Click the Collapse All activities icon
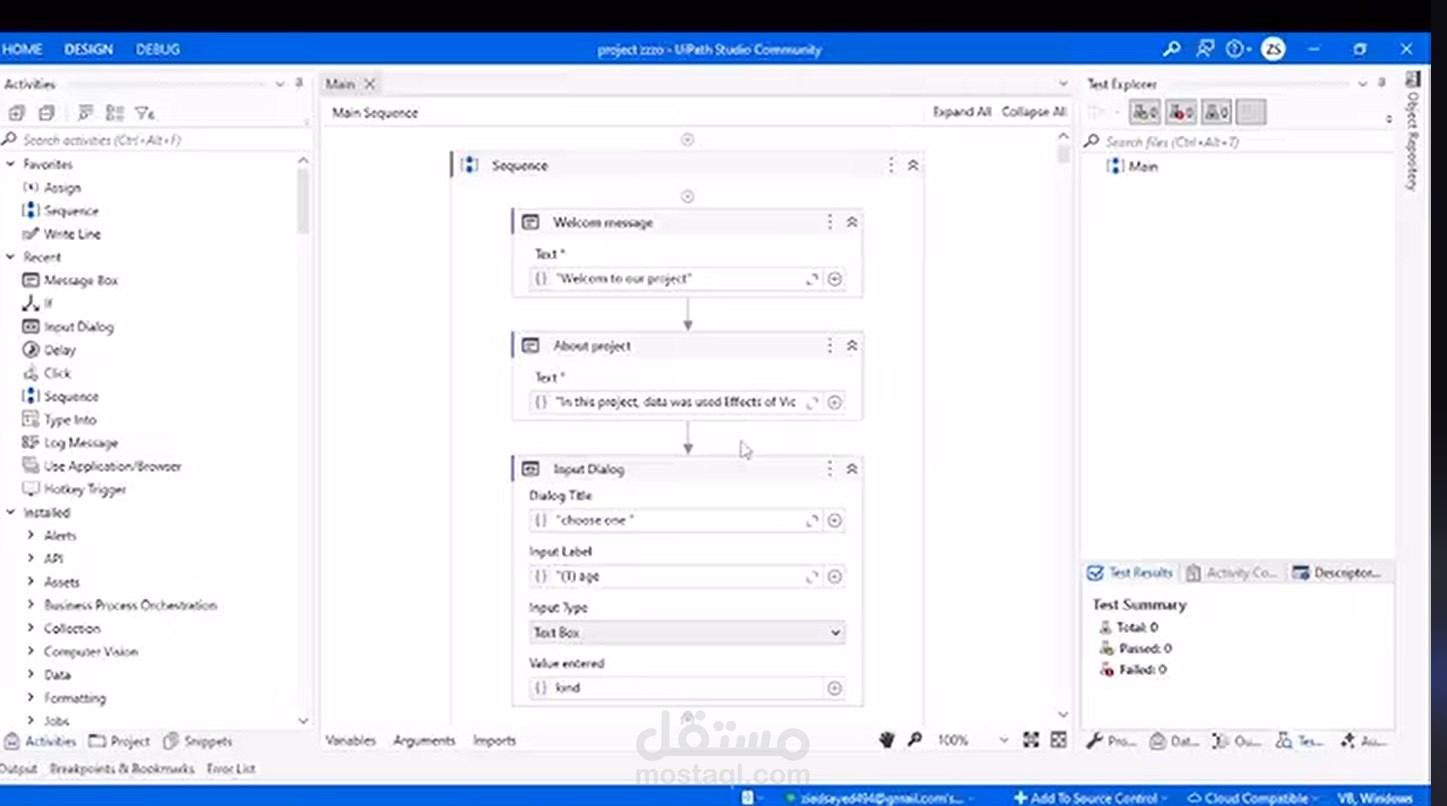Image resolution: width=1447 pixels, height=806 pixels. coord(46,113)
